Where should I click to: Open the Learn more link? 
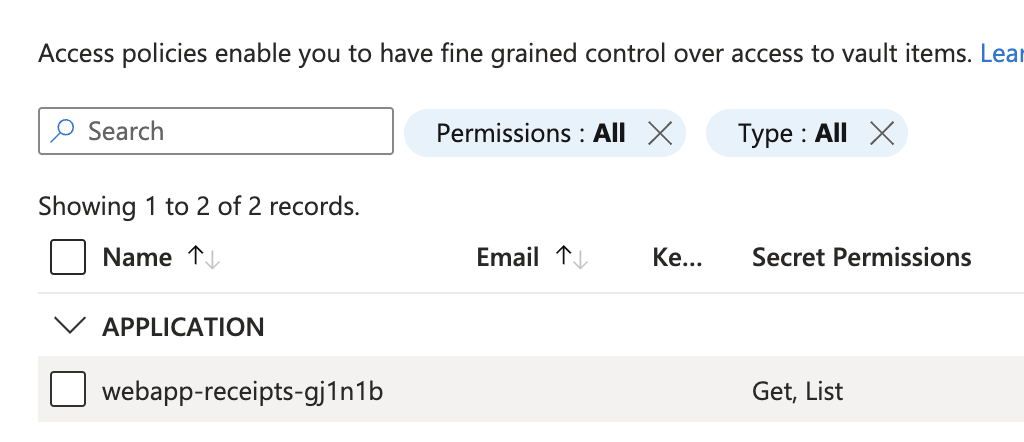(x=1002, y=54)
